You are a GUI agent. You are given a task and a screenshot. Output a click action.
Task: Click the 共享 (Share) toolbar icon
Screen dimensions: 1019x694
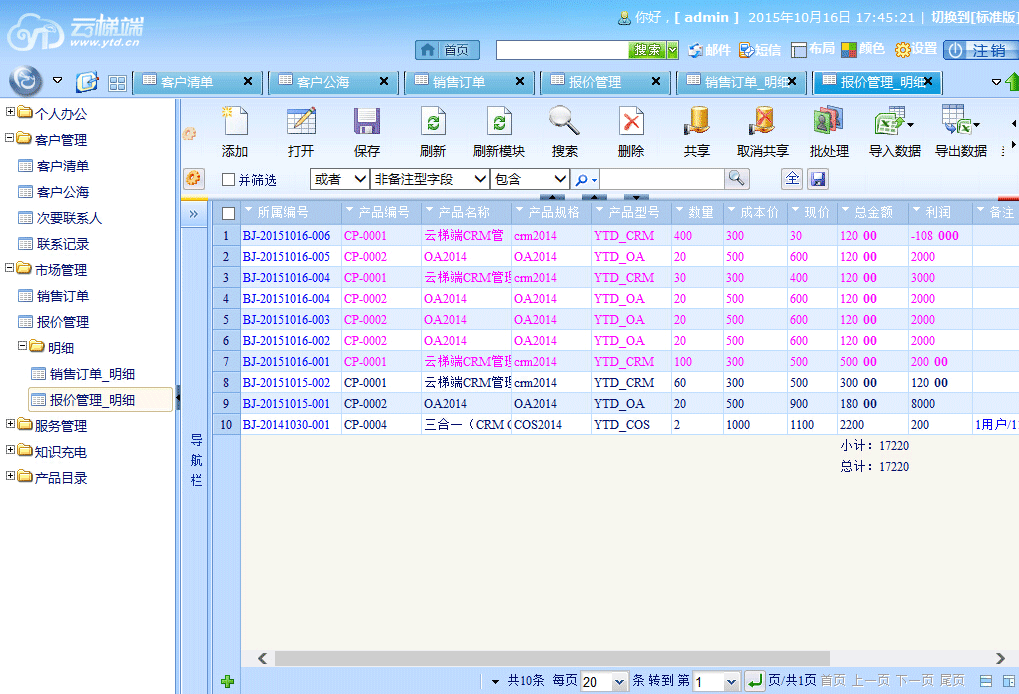697,122
